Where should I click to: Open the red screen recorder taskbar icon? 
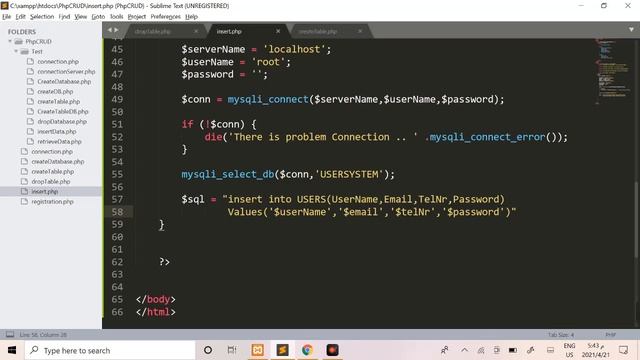(x=332, y=350)
